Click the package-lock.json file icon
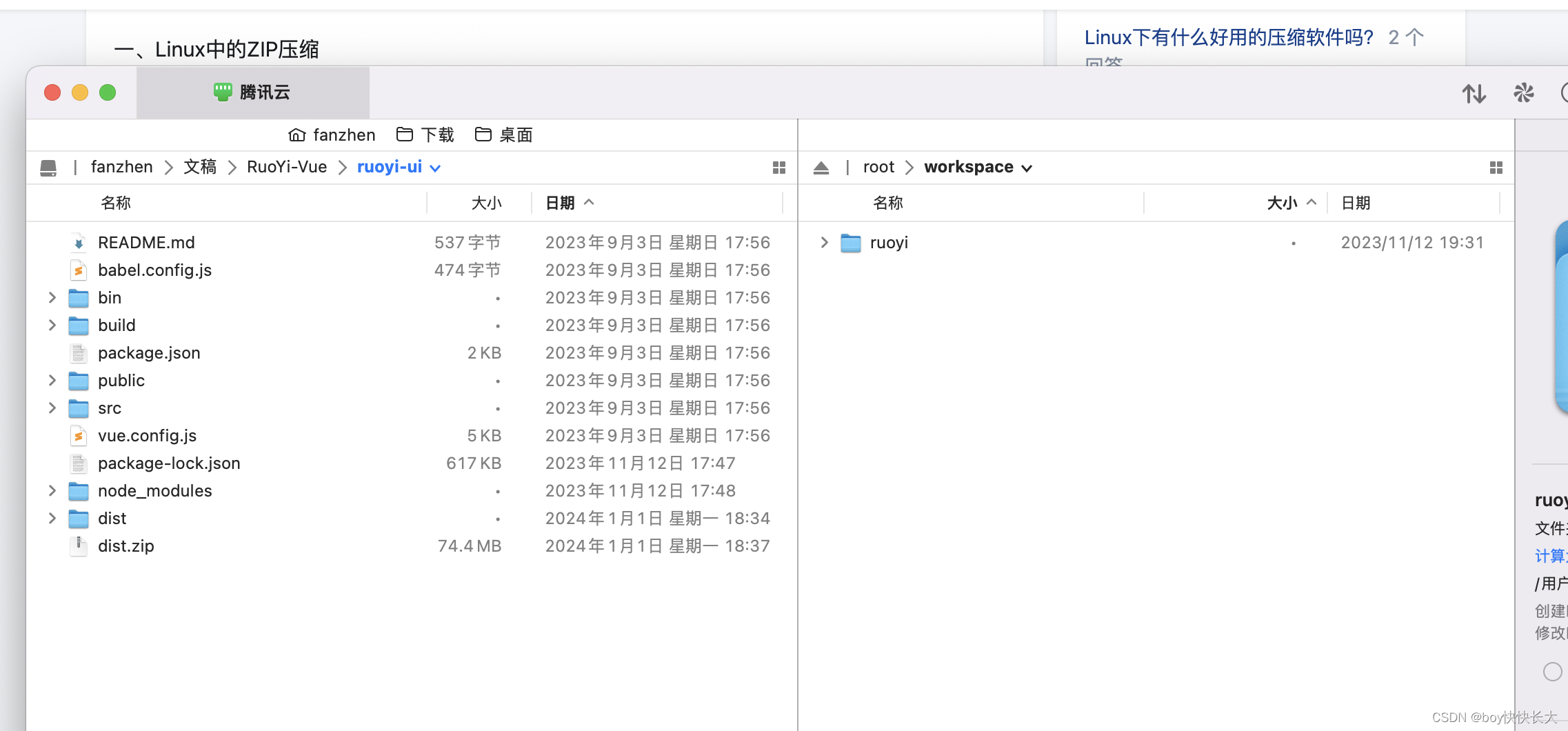 [x=79, y=463]
